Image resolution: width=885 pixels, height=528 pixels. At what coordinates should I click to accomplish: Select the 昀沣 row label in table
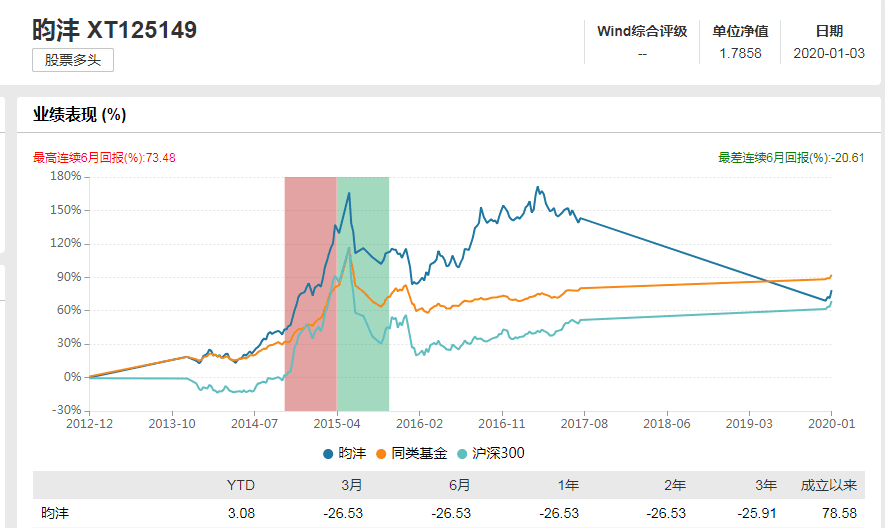(57, 513)
